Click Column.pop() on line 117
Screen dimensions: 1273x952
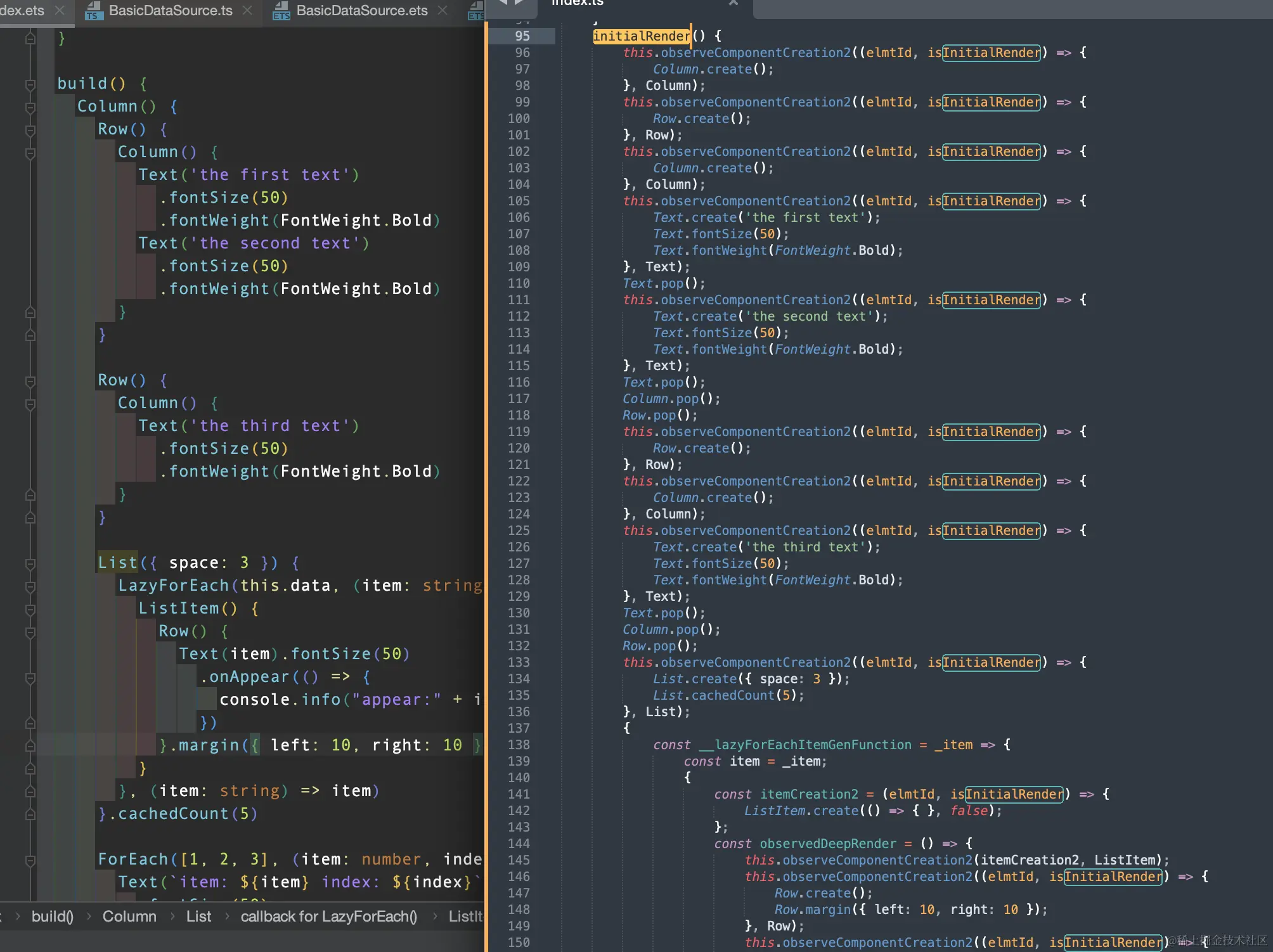coord(671,399)
